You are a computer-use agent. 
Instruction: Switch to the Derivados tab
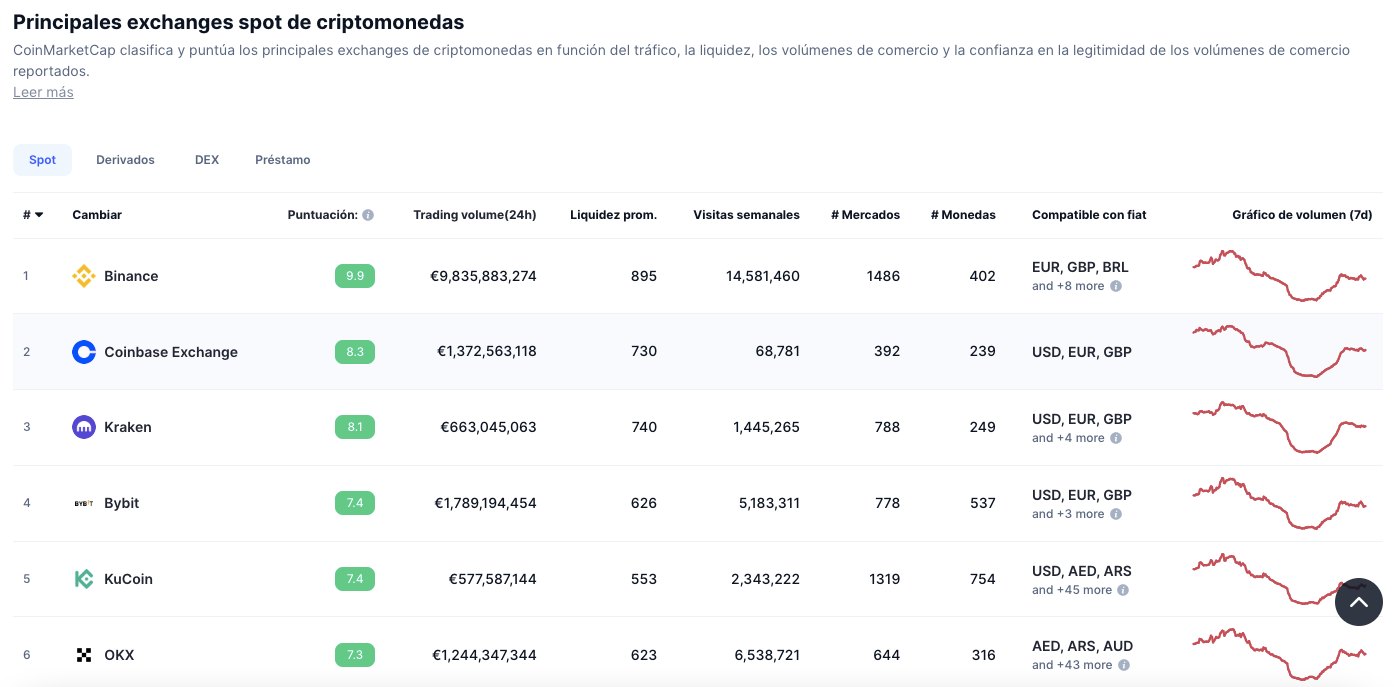(125, 160)
